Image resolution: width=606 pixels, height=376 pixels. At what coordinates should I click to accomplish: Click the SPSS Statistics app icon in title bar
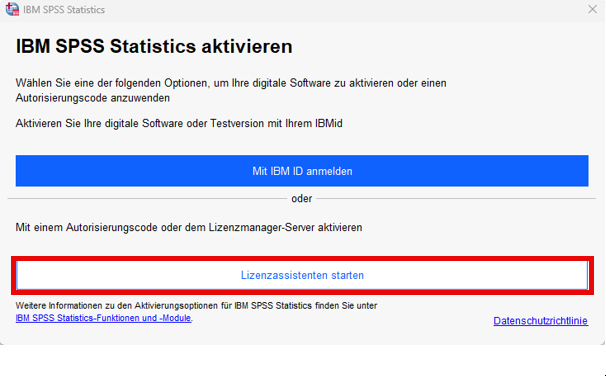(12, 9)
